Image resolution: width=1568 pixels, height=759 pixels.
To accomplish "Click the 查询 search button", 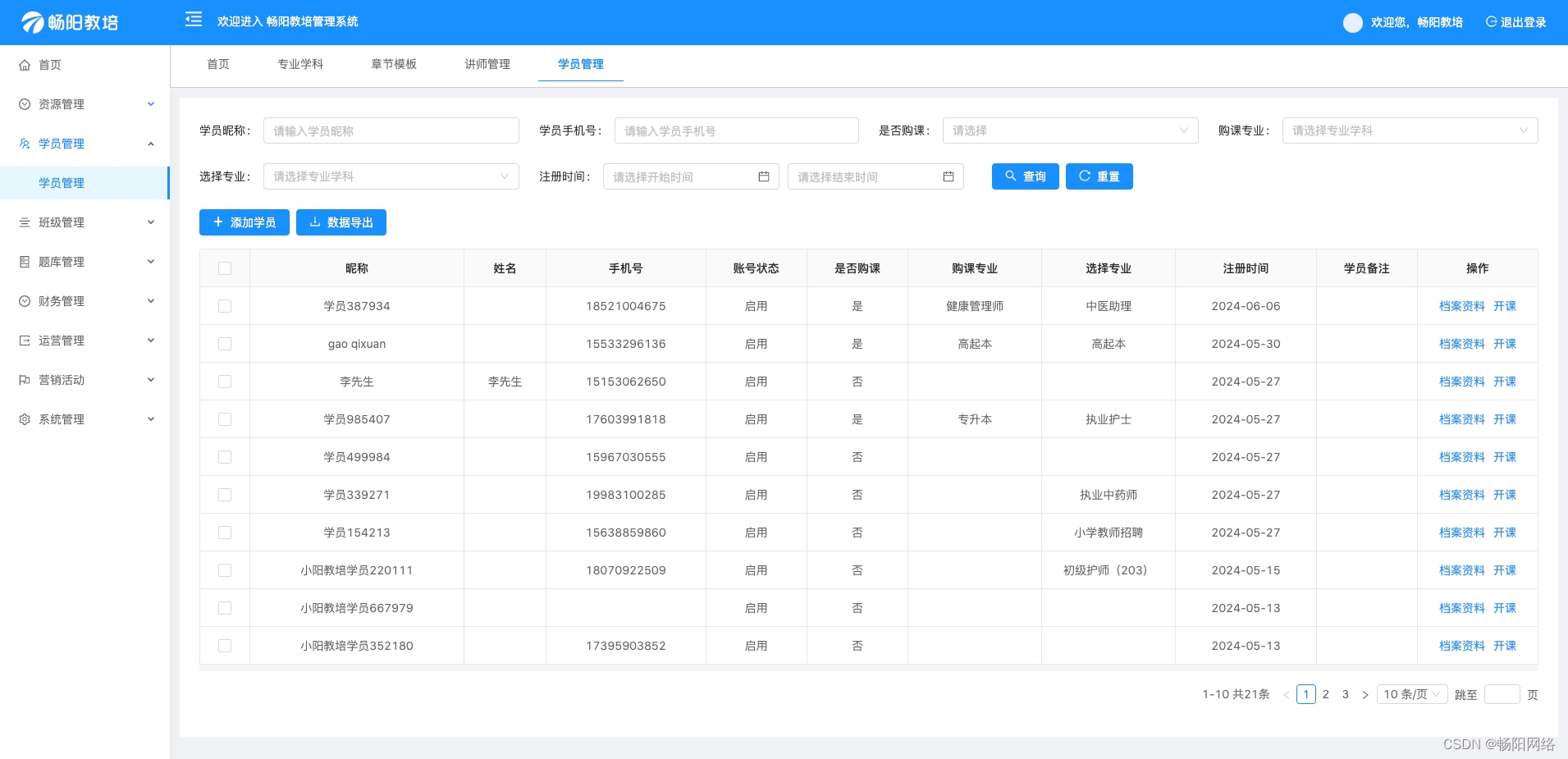I will [x=1026, y=176].
